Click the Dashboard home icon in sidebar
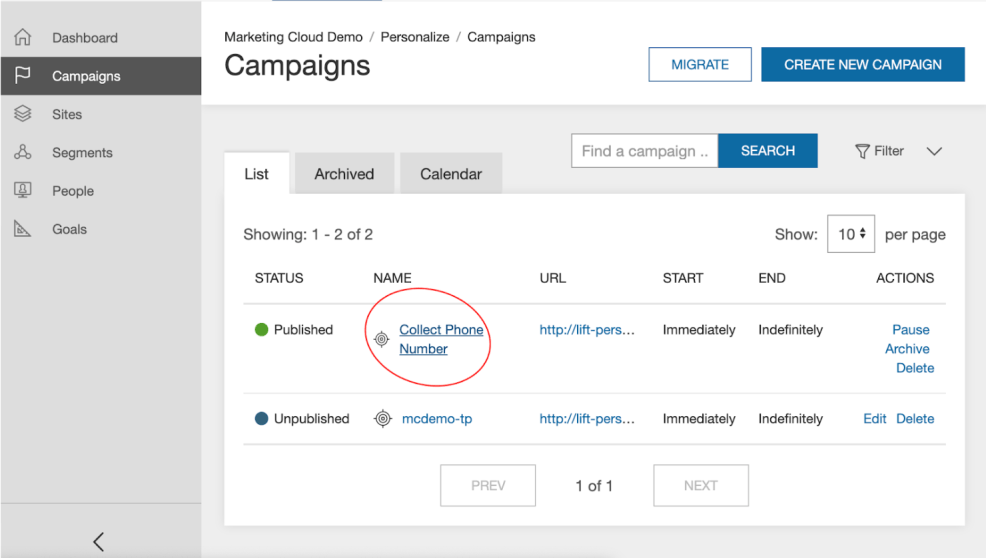Image resolution: width=986 pixels, height=558 pixels. pyautogui.click(x=22, y=38)
